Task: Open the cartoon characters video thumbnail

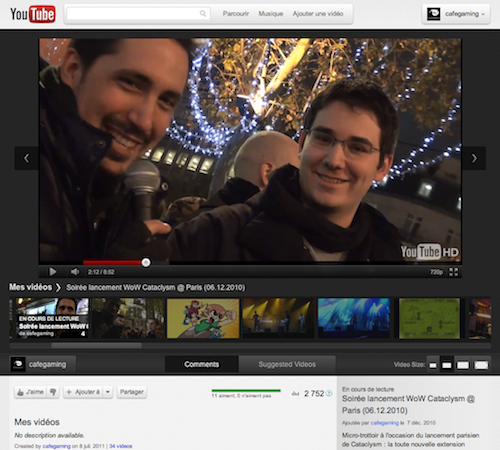Action: coord(203,318)
